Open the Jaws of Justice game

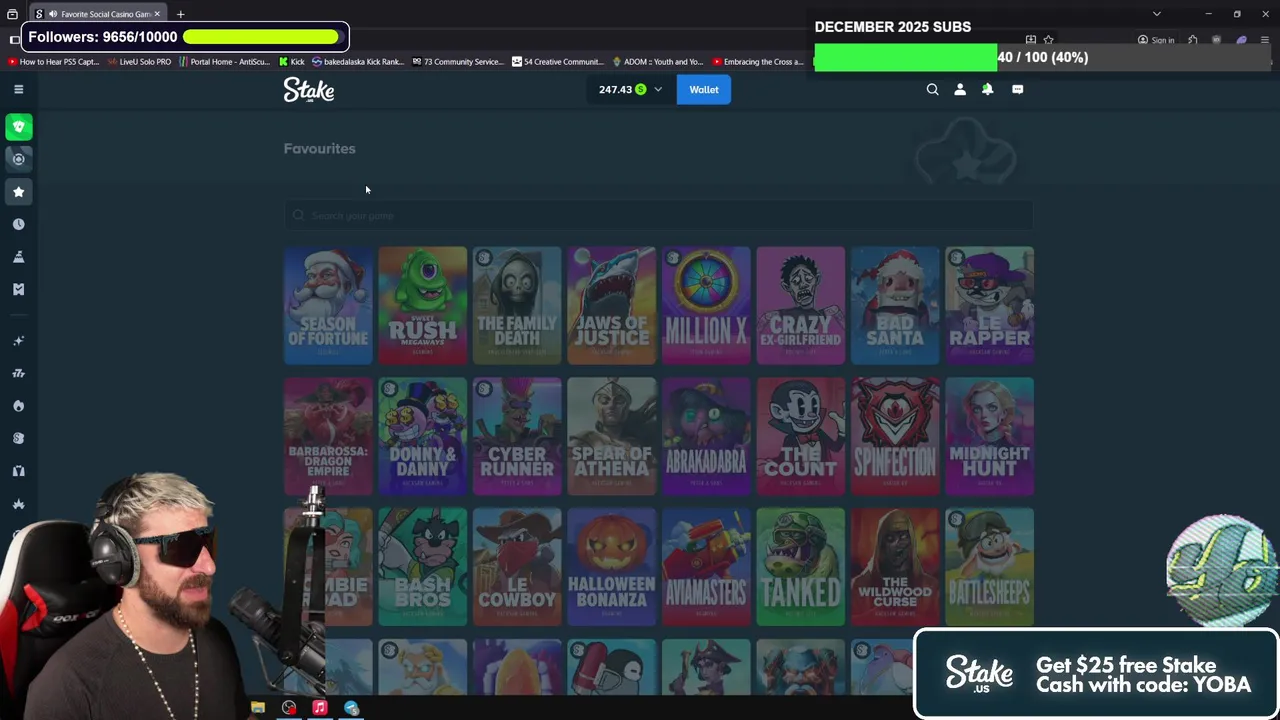point(611,305)
